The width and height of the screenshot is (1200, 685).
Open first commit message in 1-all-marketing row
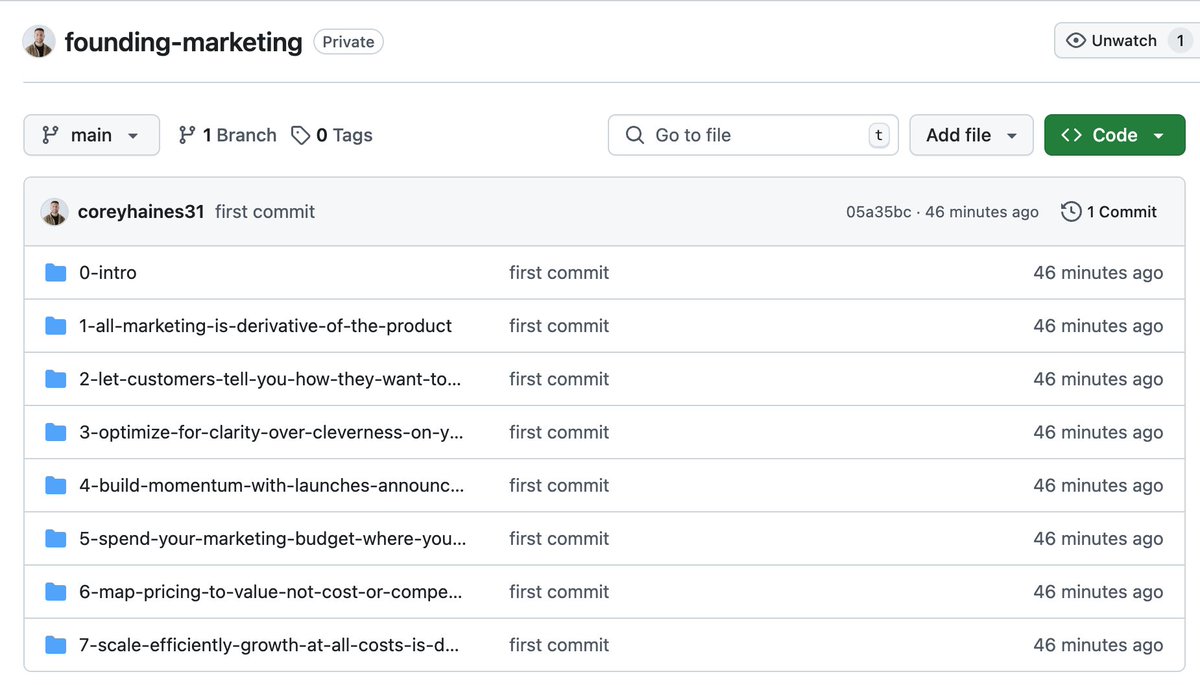559,326
